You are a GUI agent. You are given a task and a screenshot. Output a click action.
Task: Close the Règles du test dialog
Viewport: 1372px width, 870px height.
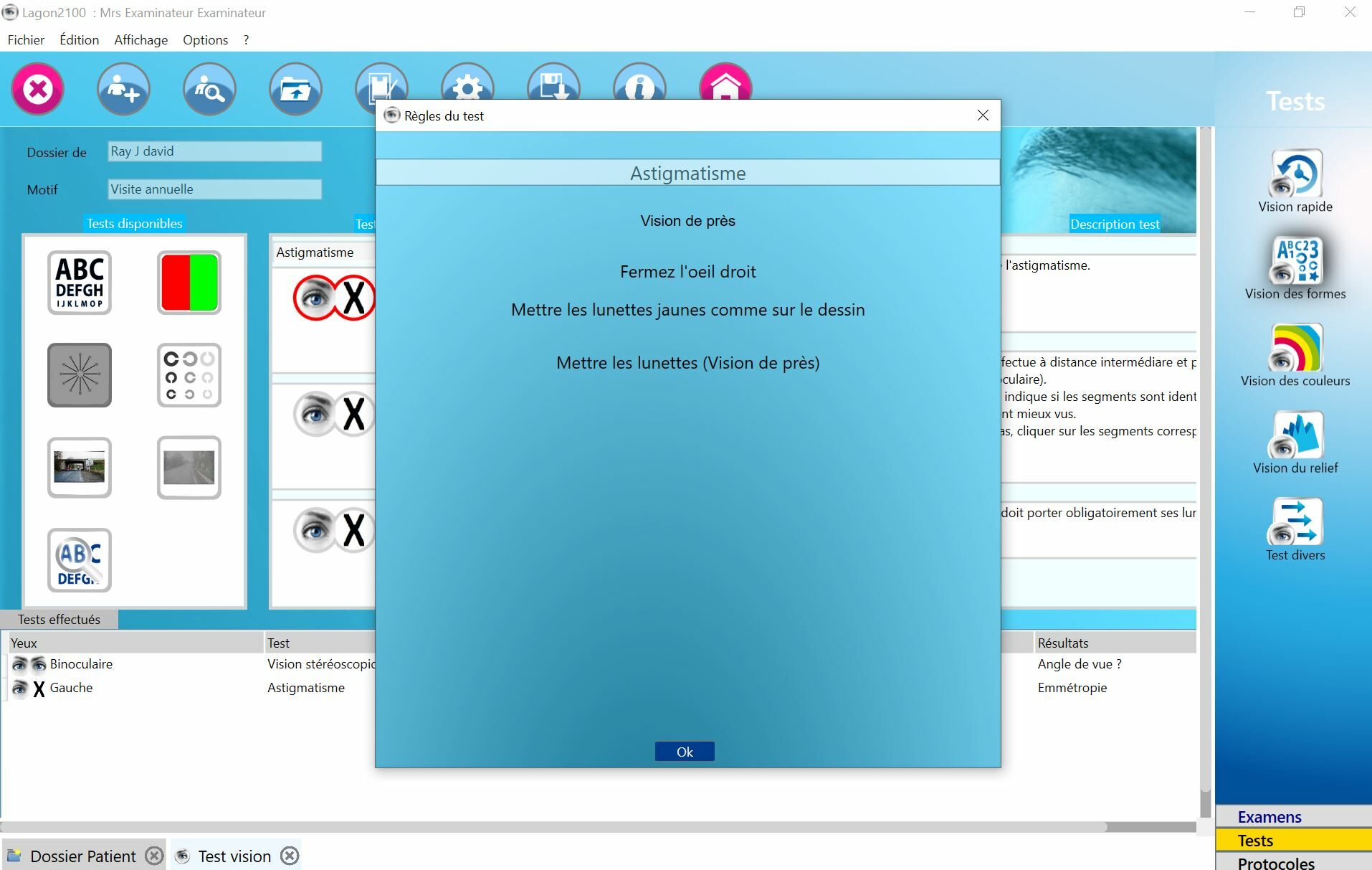coord(983,115)
